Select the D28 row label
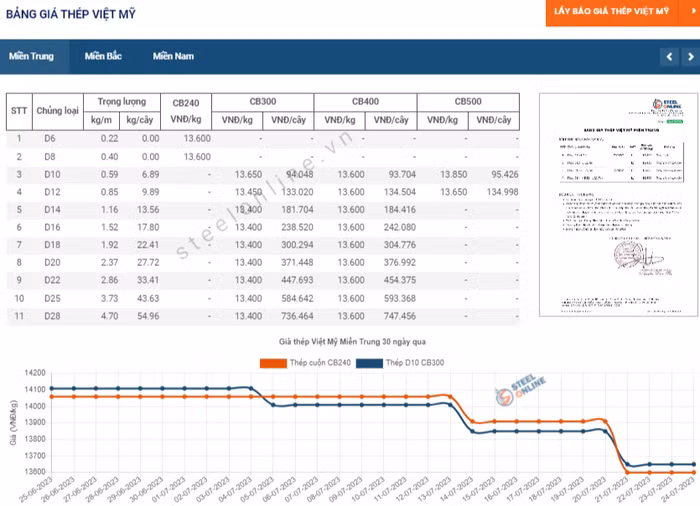700x506 pixels. coord(52,316)
